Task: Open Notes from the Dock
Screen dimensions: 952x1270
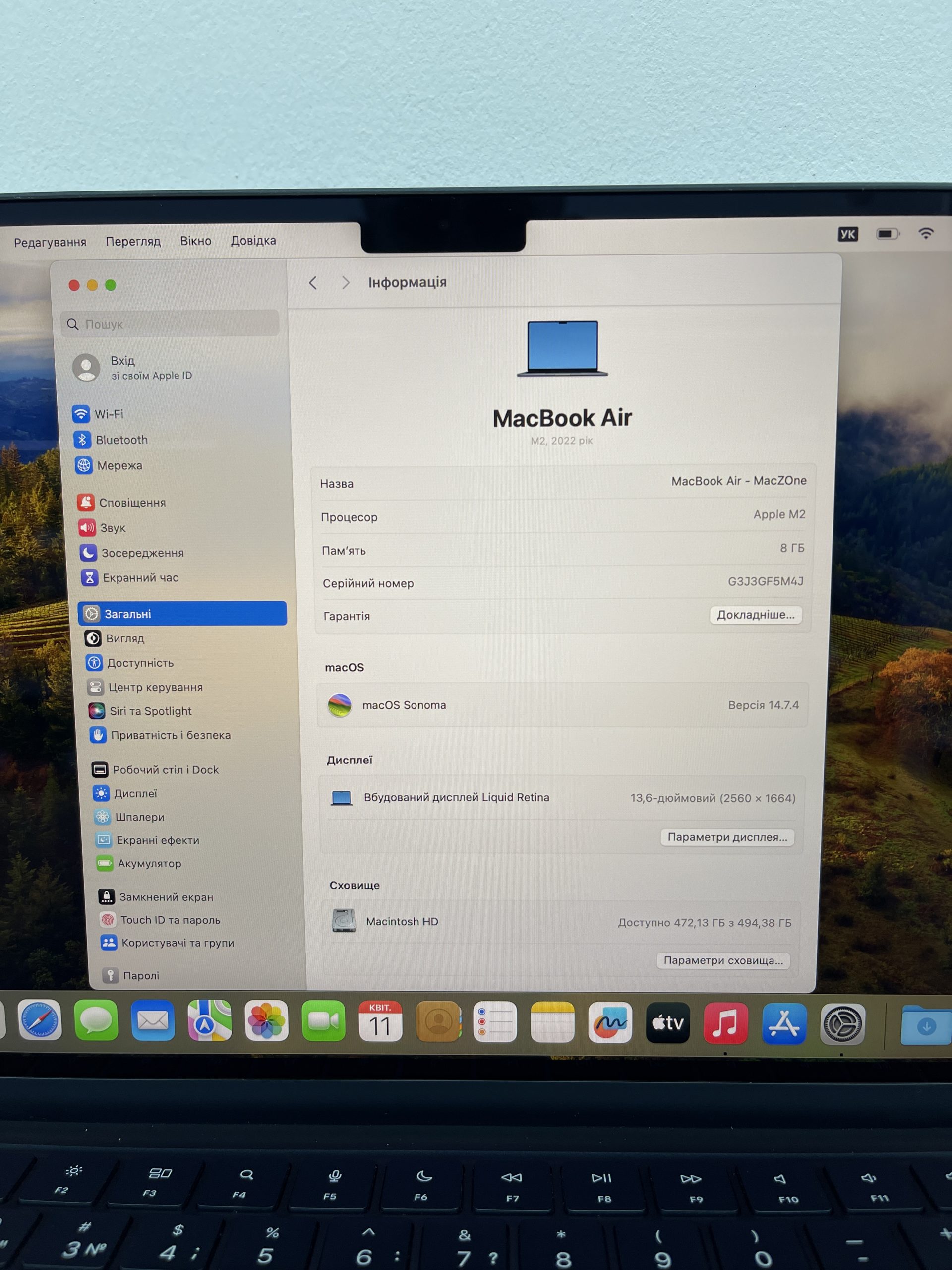Action: (x=552, y=1022)
